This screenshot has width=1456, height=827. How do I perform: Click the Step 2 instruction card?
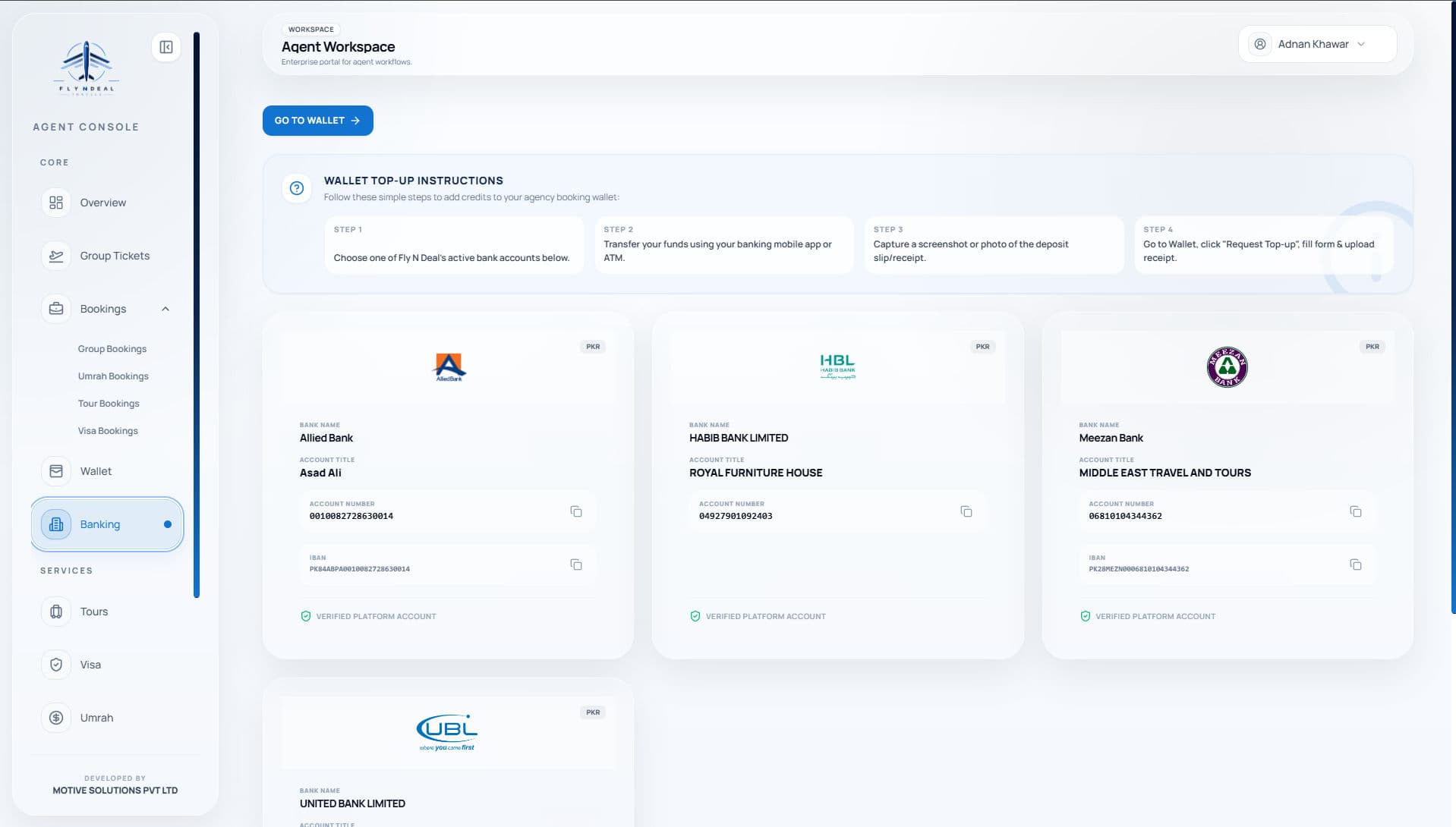click(x=724, y=244)
